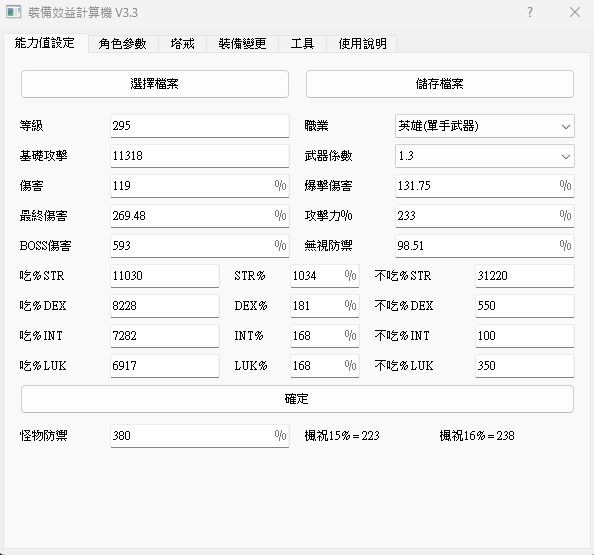Select the 裝備變更 tab
Viewport: 594px width, 555px height.
point(242,44)
